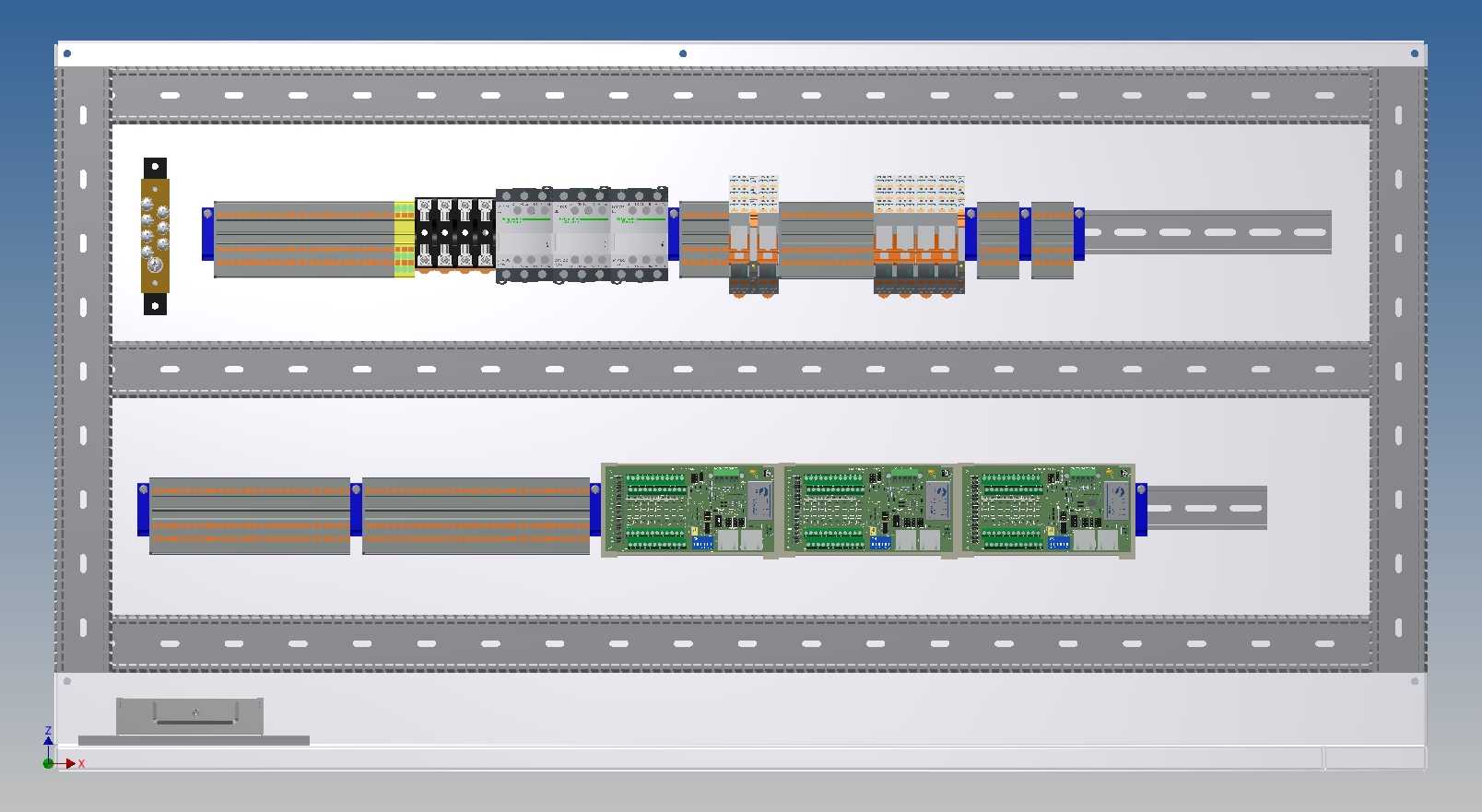1482x812 pixels.
Task: Select long gray terminal strip on upper rail
Action: [x=304, y=240]
